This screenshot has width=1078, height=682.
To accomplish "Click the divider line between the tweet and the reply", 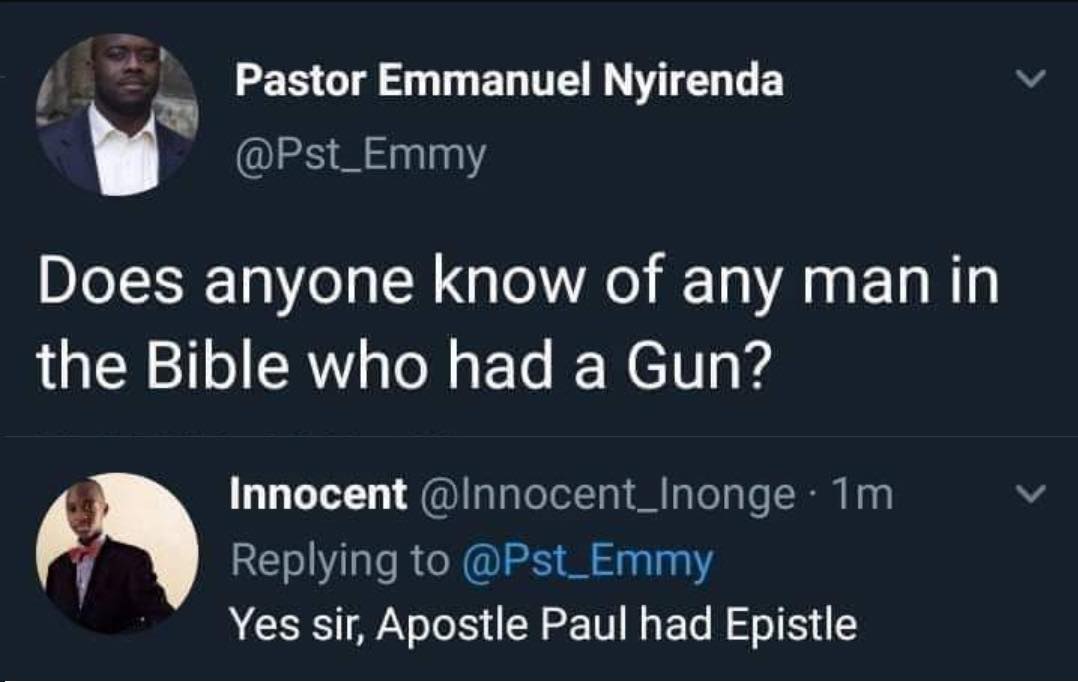I will pos(539,436).
